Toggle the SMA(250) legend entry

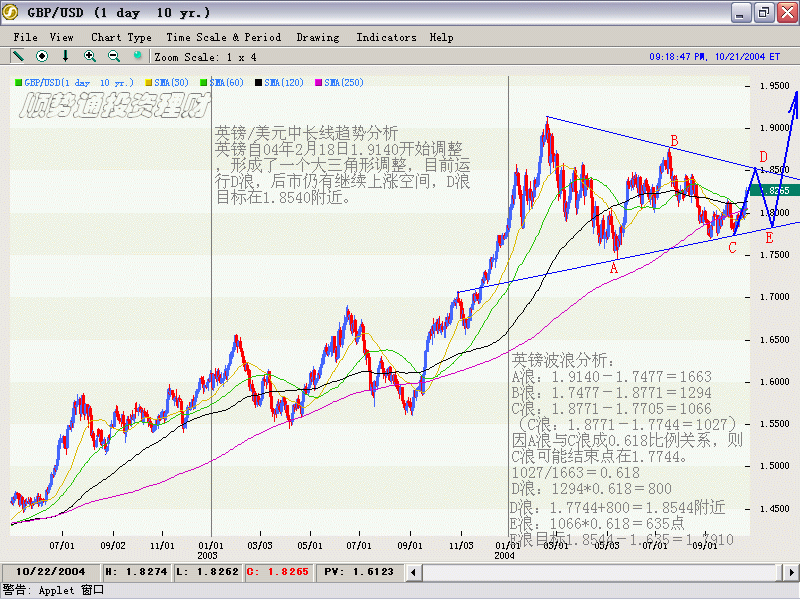tap(343, 82)
